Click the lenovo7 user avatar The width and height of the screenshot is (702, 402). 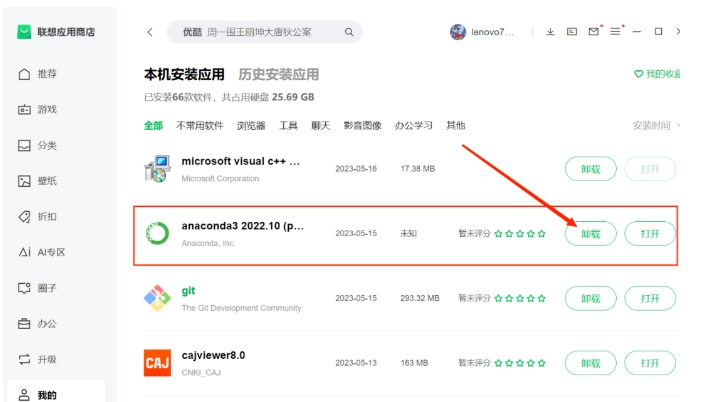[458, 32]
